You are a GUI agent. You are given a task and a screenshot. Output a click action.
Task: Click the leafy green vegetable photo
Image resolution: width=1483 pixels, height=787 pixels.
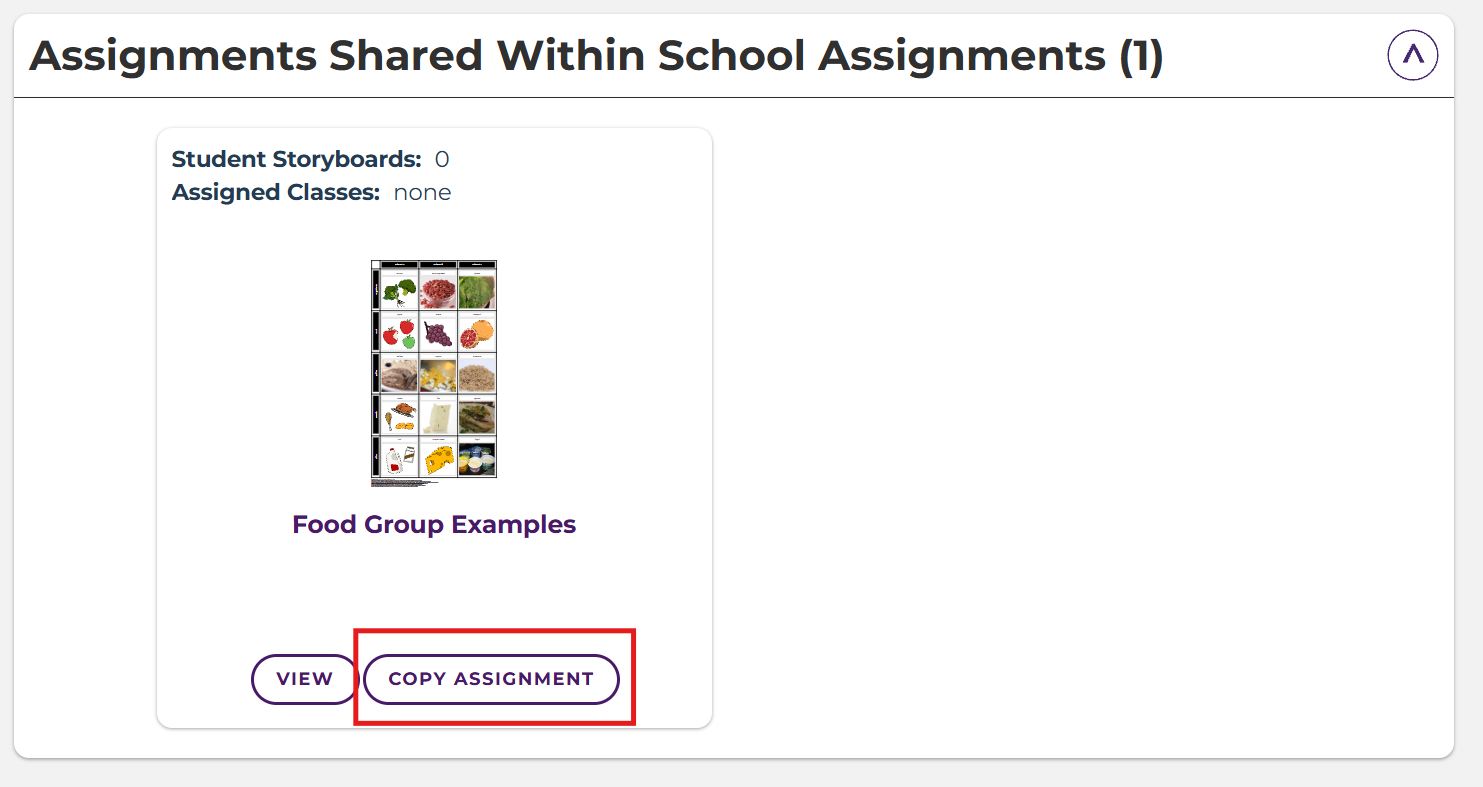[477, 291]
